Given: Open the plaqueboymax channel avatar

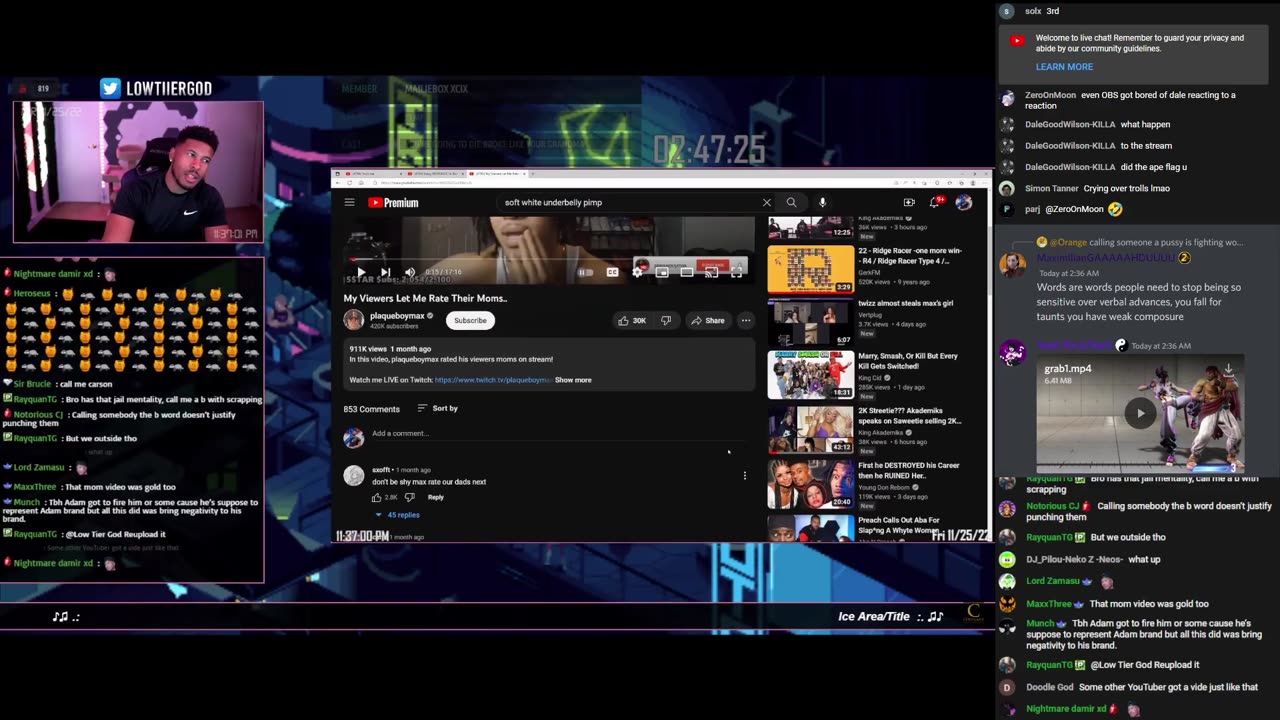Looking at the screenshot, I should (x=354, y=320).
